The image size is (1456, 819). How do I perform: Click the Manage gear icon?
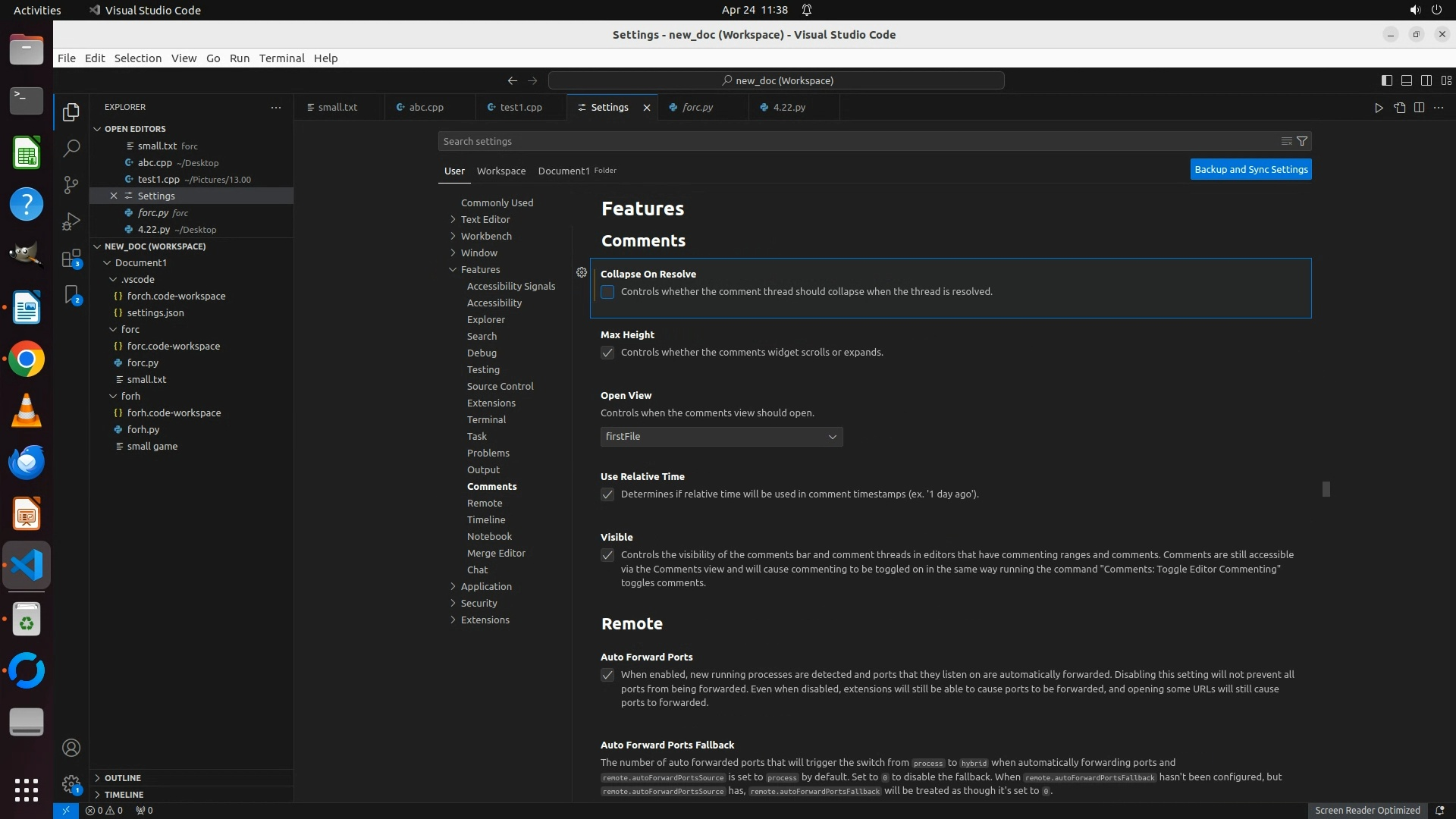(x=71, y=784)
